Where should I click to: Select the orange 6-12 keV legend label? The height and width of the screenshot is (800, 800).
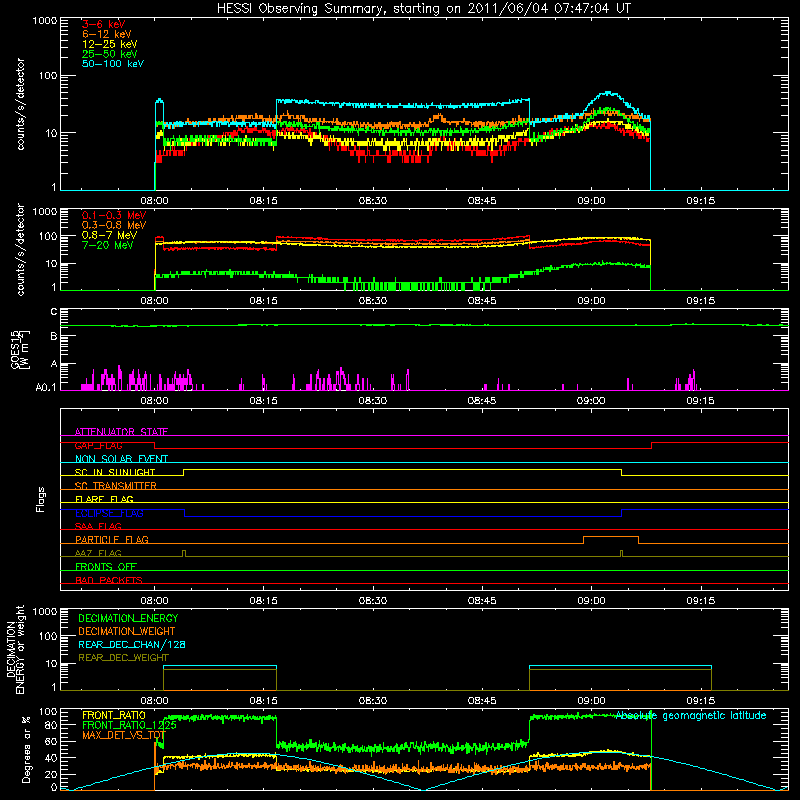pyautogui.click(x=106, y=34)
